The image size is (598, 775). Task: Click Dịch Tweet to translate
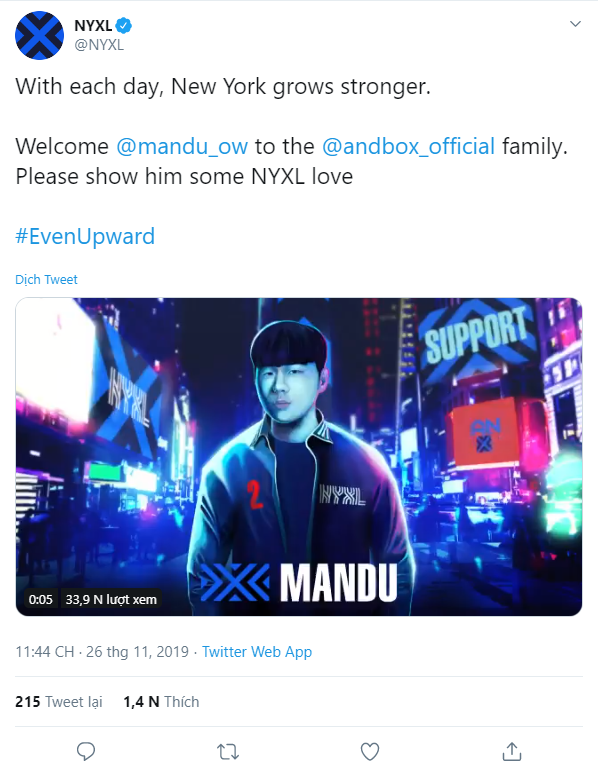46,279
